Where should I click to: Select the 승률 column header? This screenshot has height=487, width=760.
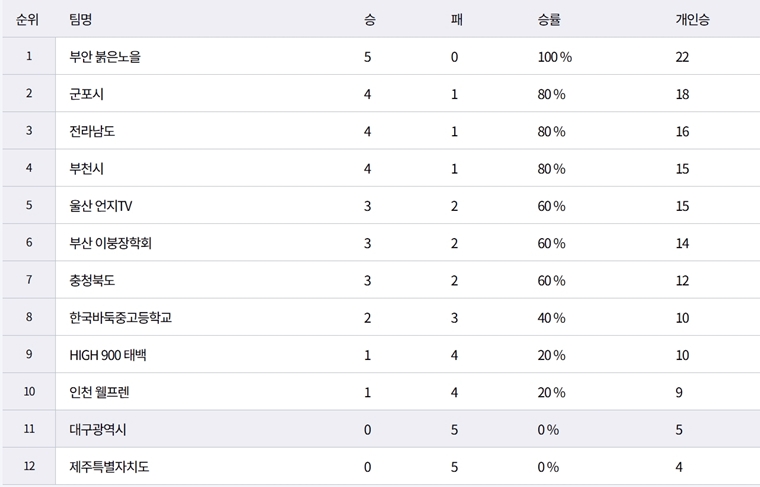click(549, 20)
